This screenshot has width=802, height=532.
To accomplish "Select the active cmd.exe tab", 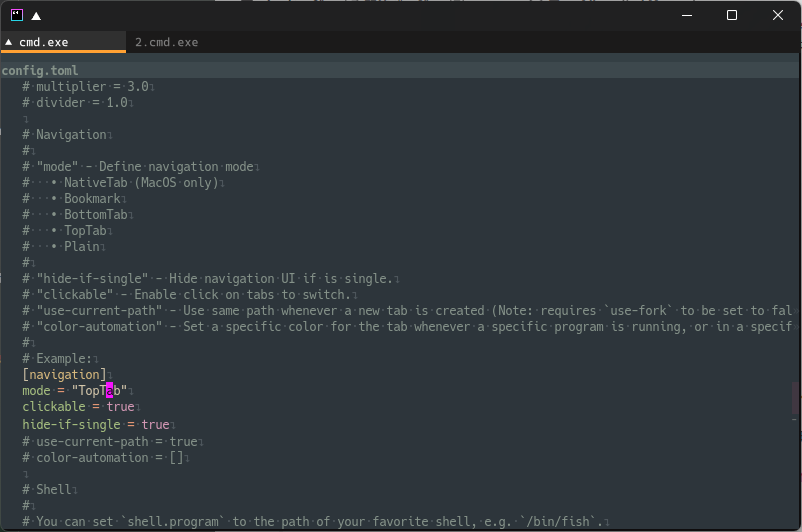I will point(63,42).
